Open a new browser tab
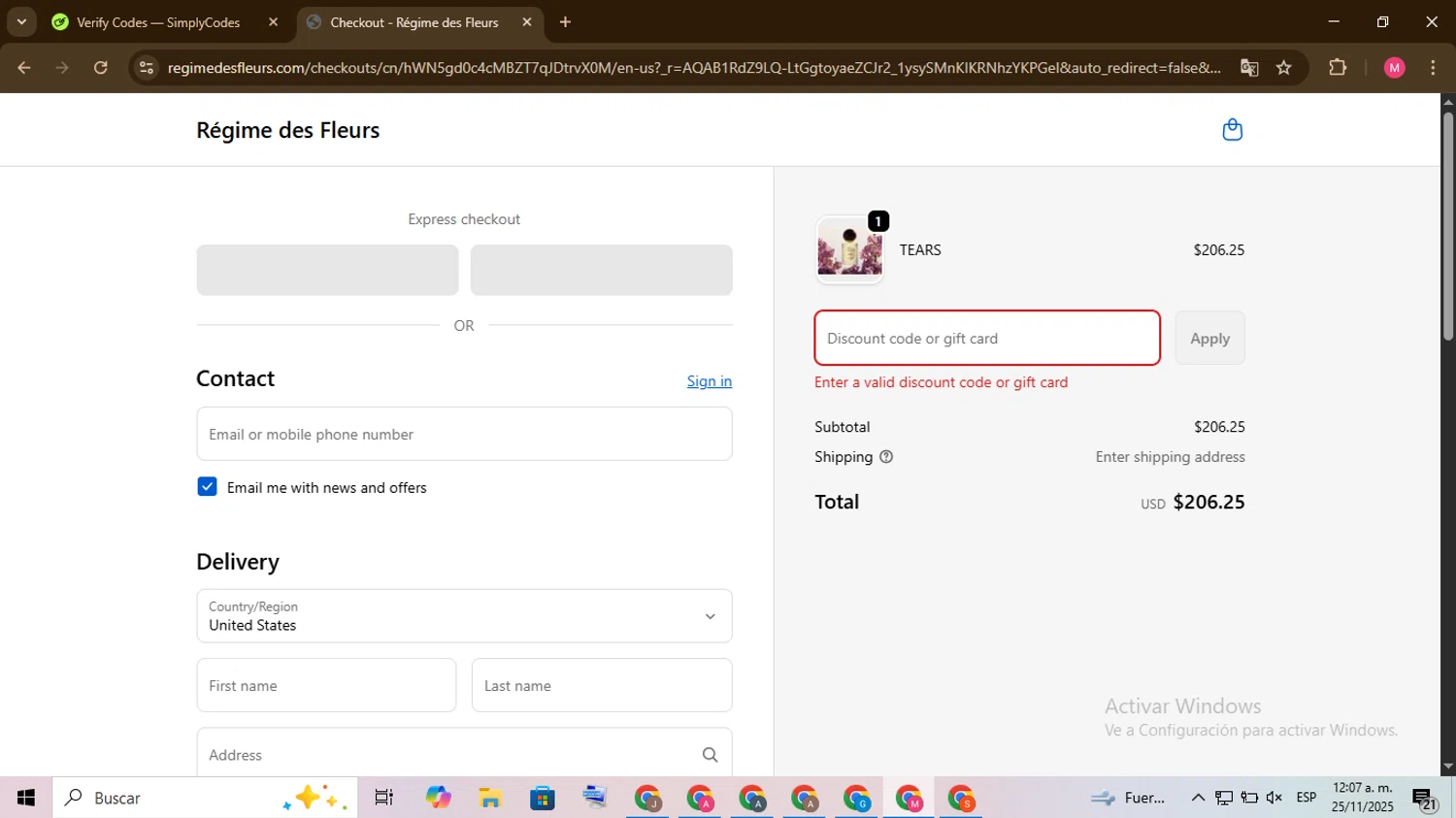 coord(566,22)
